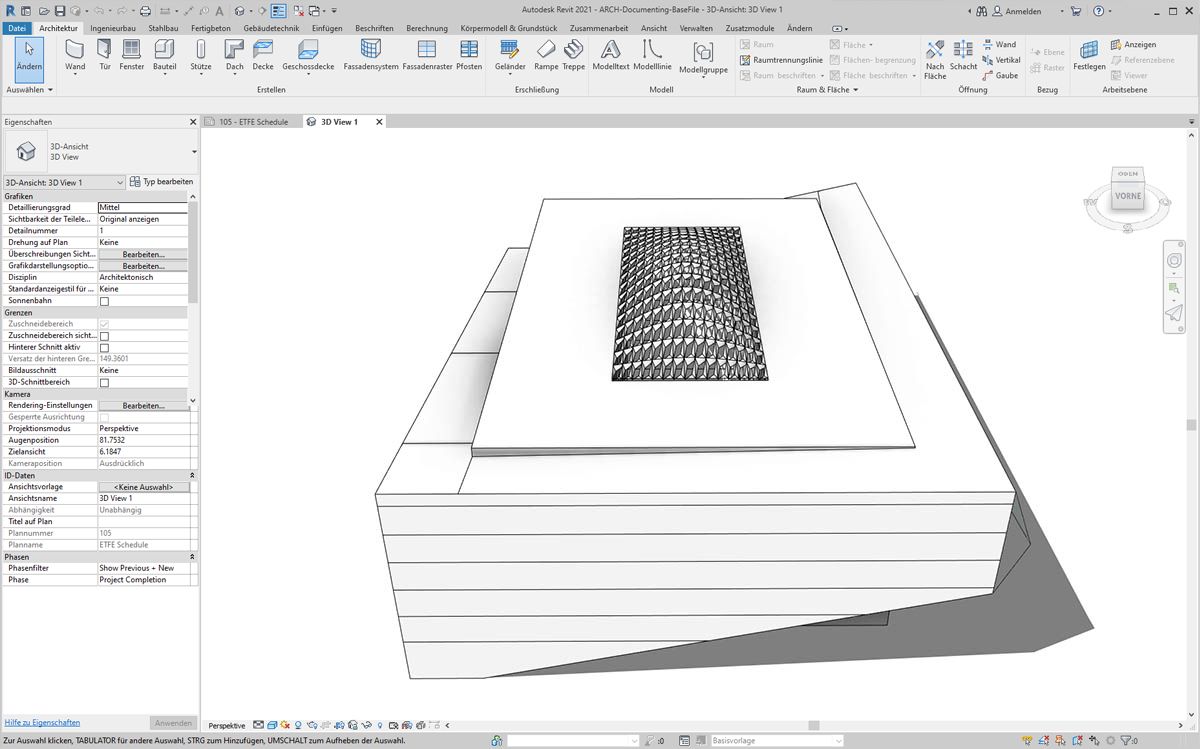Screen dimensions: 1200x749
Task: Select the Fassadensystem tool
Action: pyautogui.click(x=371, y=55)
